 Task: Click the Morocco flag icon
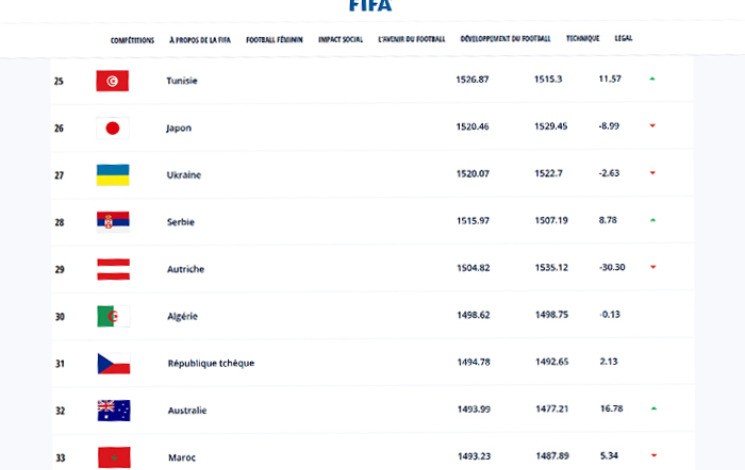click(x=112, y=456)
